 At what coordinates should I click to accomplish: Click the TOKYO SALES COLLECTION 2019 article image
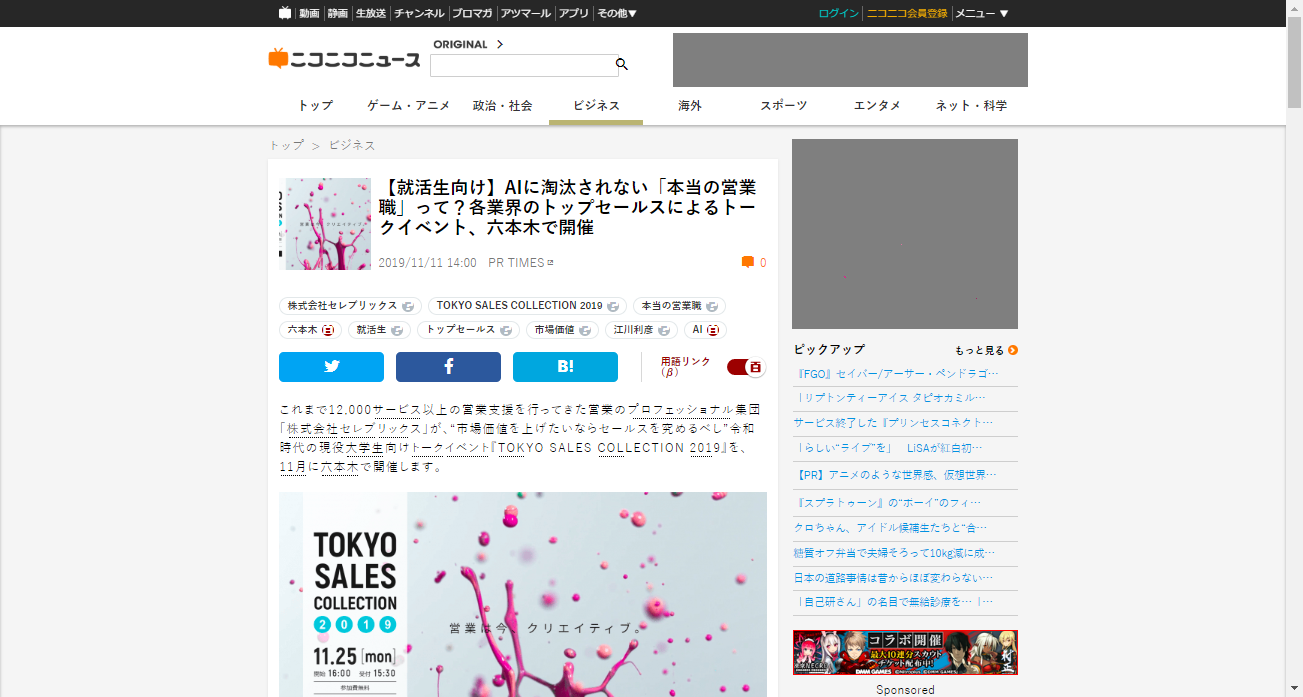pyautogui.click(x=523, y=594)
